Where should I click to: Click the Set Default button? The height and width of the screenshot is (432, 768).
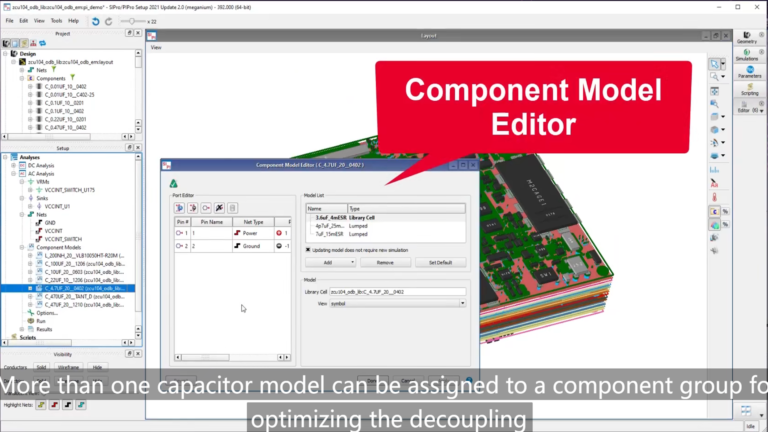(440, 263)
